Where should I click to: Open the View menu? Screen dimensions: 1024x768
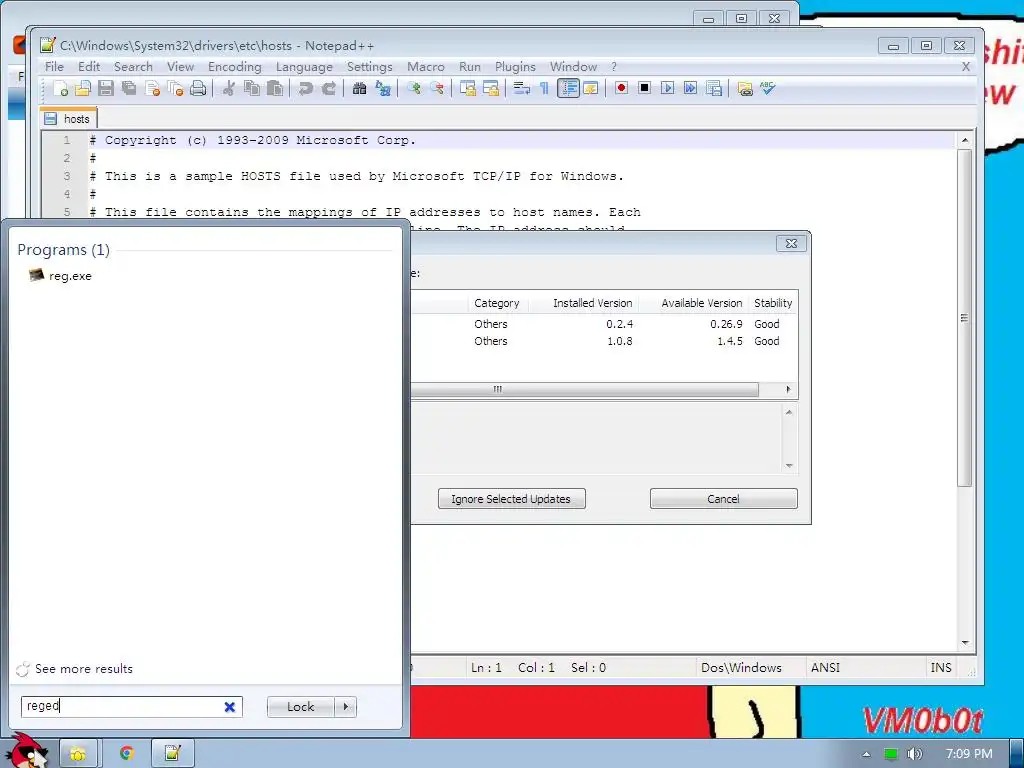coord(180,67)
